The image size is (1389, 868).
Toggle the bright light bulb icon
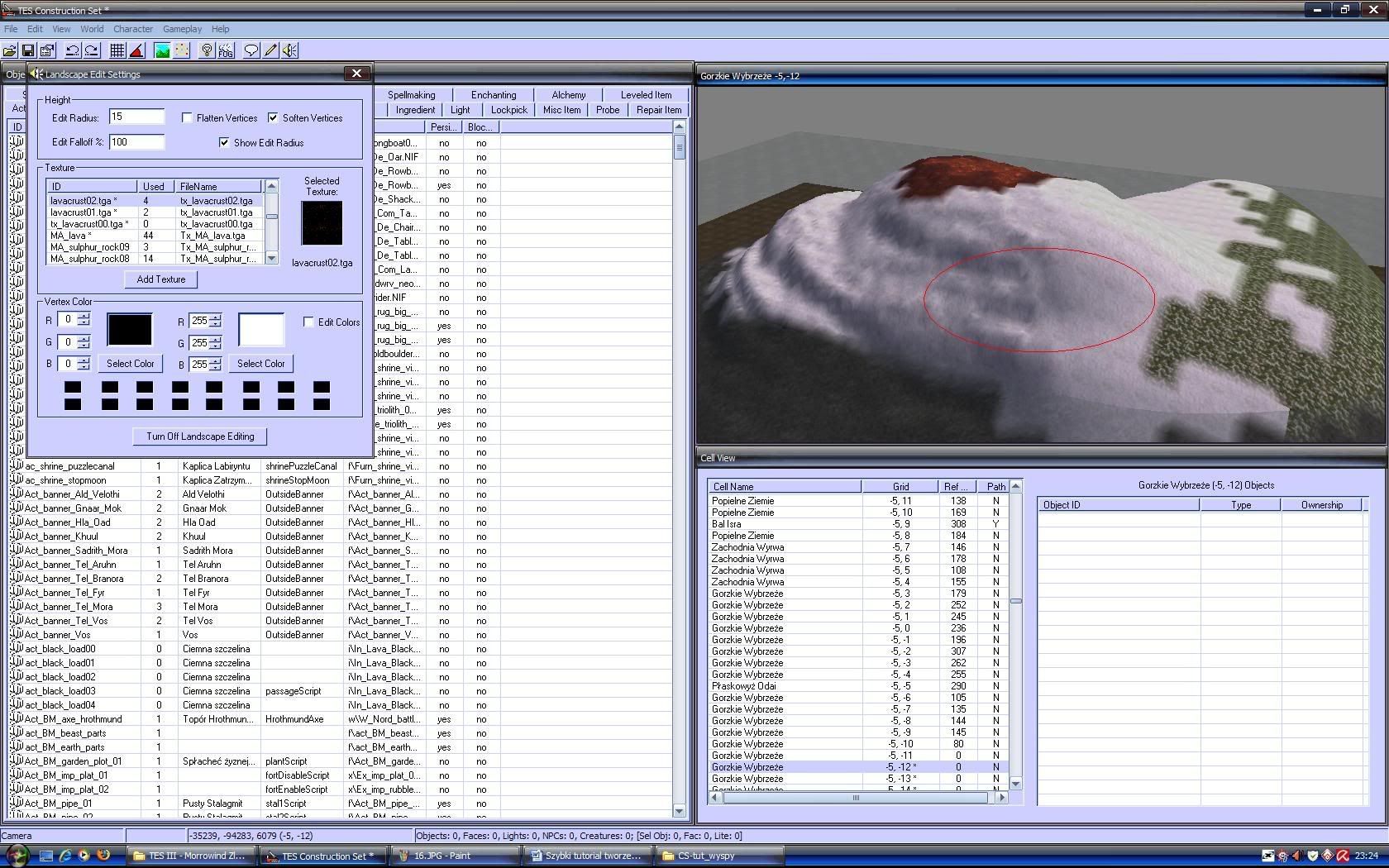[207, 50]
